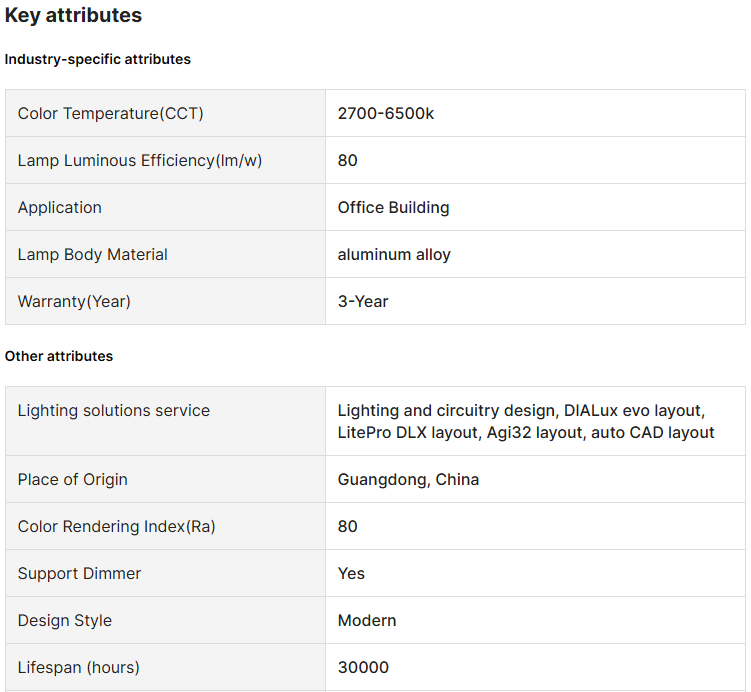751x692 pixels.
Task: Click the Other attributes subheading
Action: pos(59,356)
